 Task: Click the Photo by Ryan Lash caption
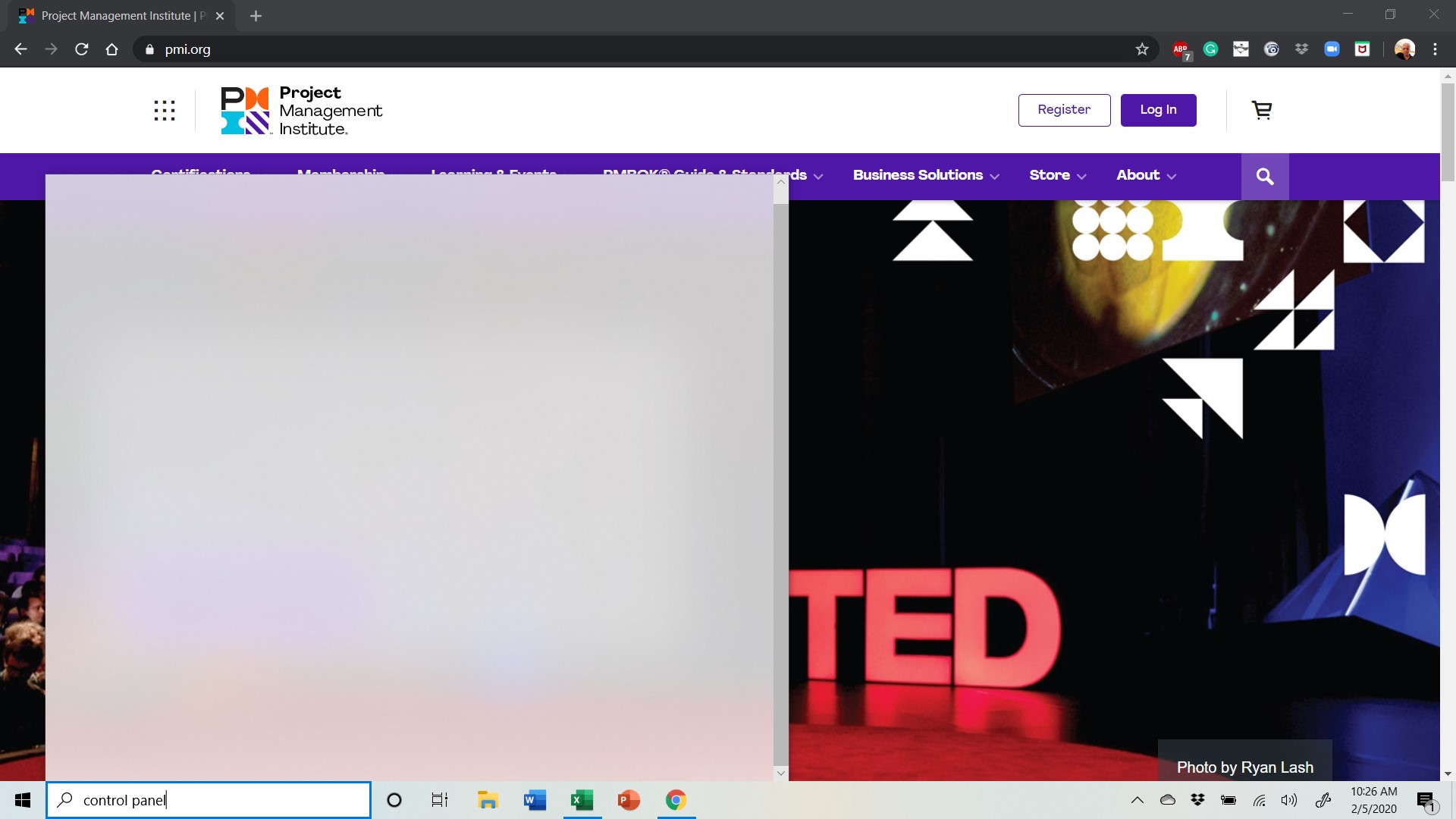tap(1245, 767)
